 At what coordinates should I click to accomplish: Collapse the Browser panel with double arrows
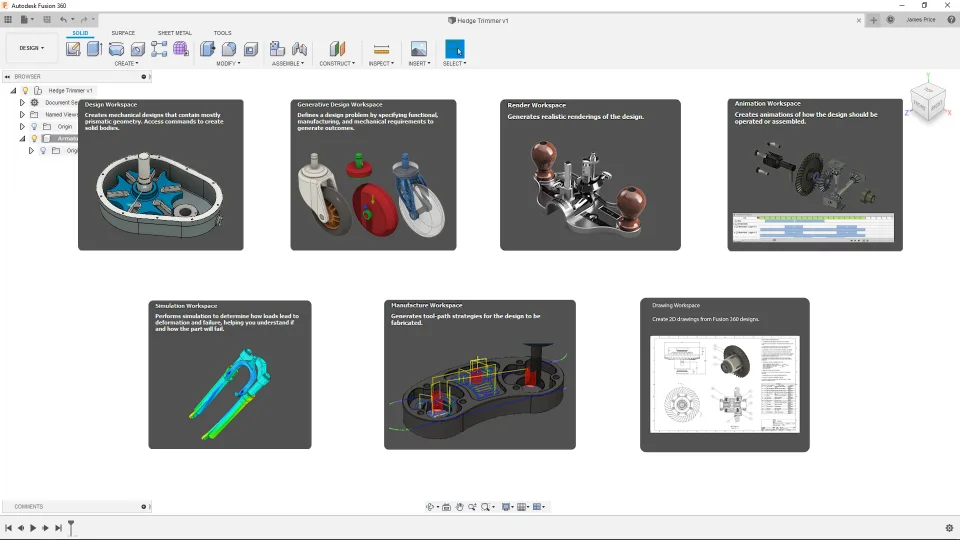(x=7, y=77)
